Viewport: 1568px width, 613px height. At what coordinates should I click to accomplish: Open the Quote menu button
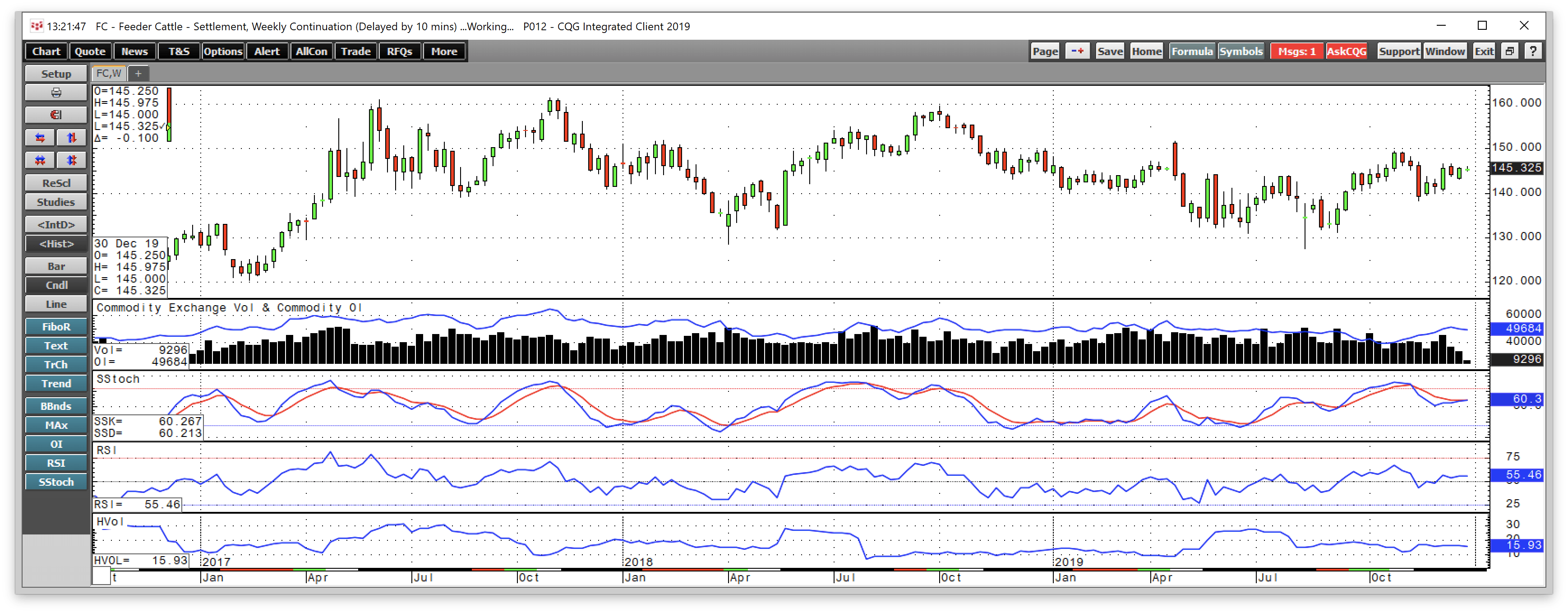(90, 51)
